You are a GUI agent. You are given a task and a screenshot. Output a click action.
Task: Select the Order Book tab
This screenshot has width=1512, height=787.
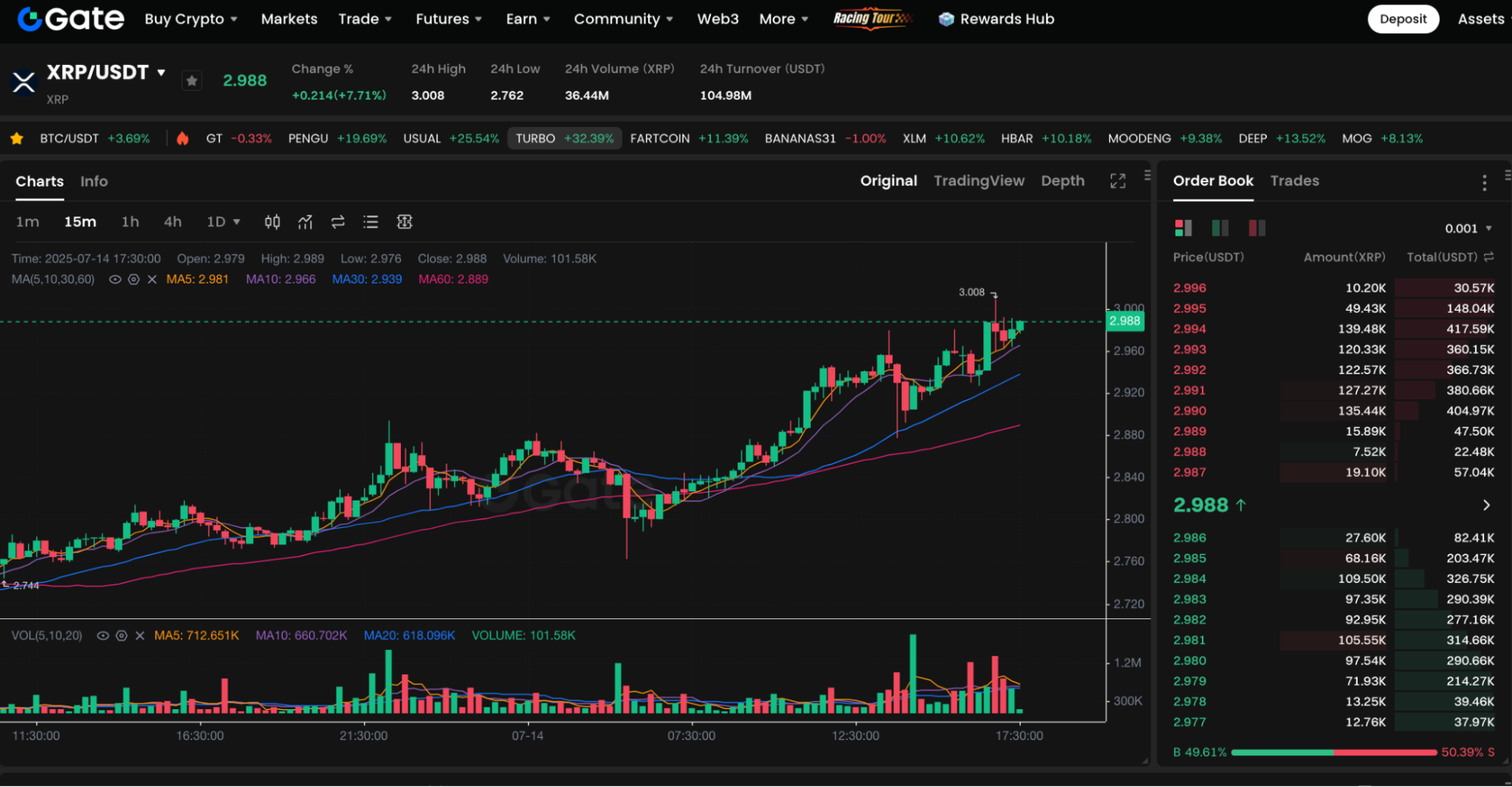1213,181
